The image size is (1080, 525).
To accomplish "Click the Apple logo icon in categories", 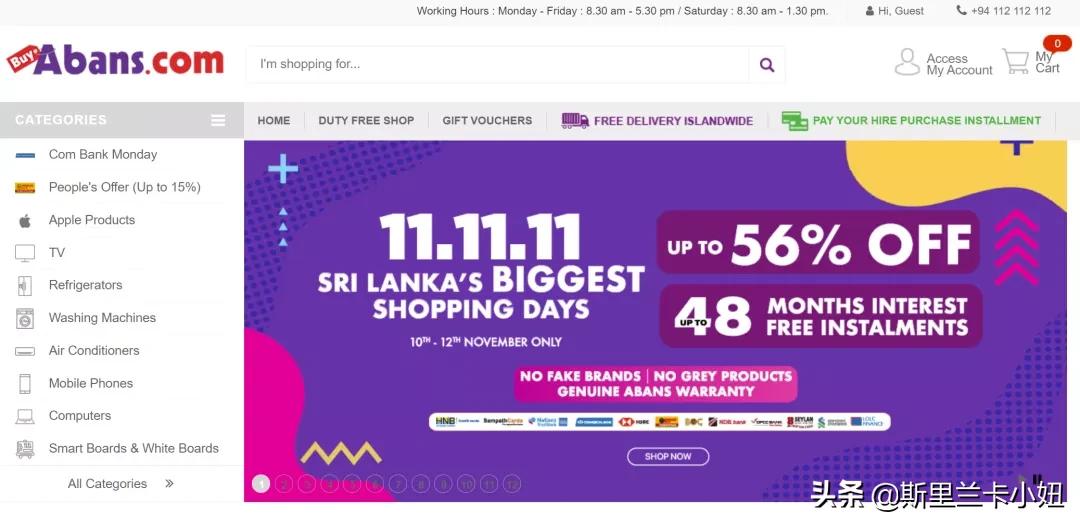I will point(25,221).
